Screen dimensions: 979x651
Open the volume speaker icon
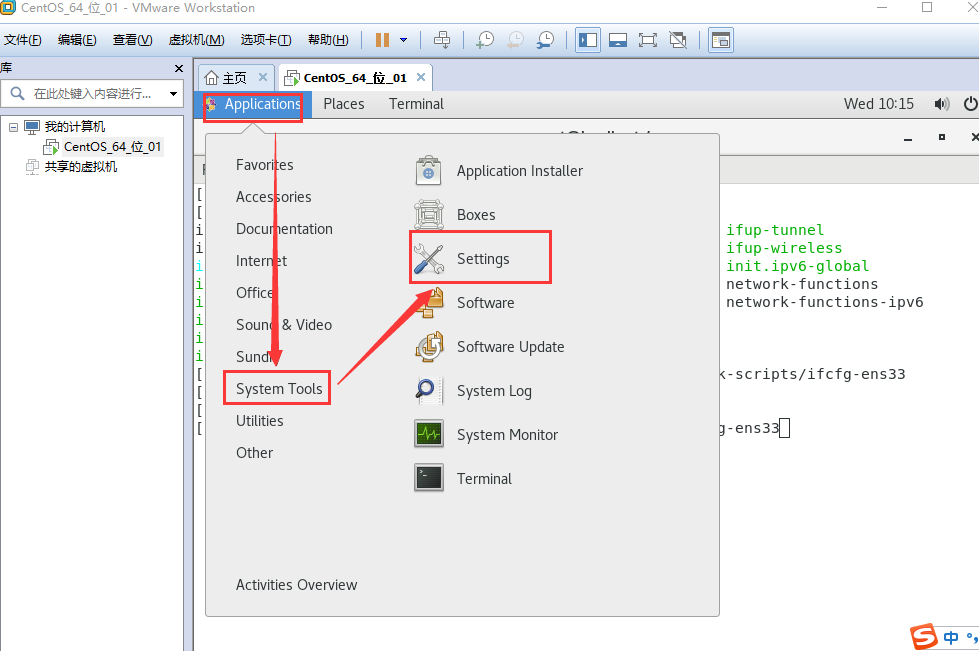942,104
